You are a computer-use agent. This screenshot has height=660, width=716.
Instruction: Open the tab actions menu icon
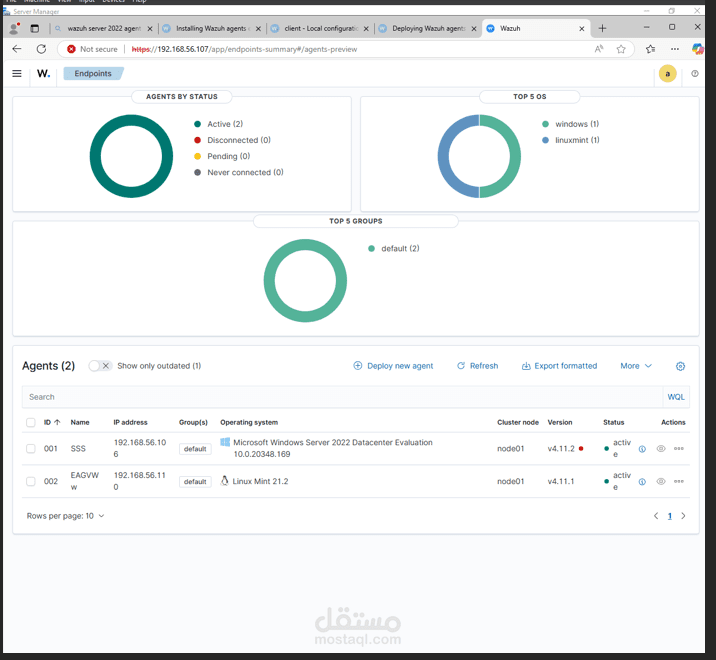pyautogui.click(x=35, y=28)
